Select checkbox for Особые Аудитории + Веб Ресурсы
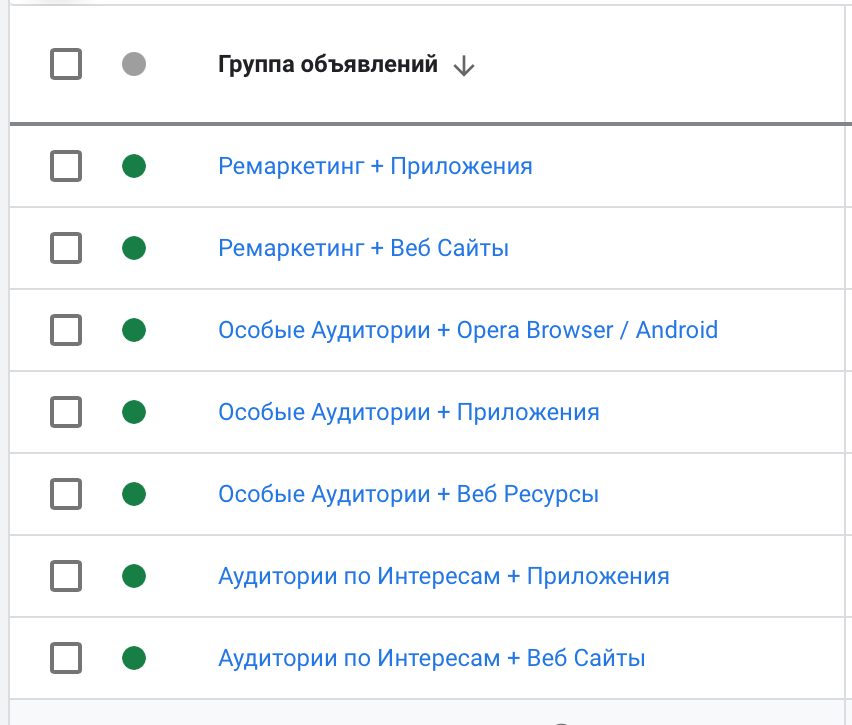 [66, 494]
